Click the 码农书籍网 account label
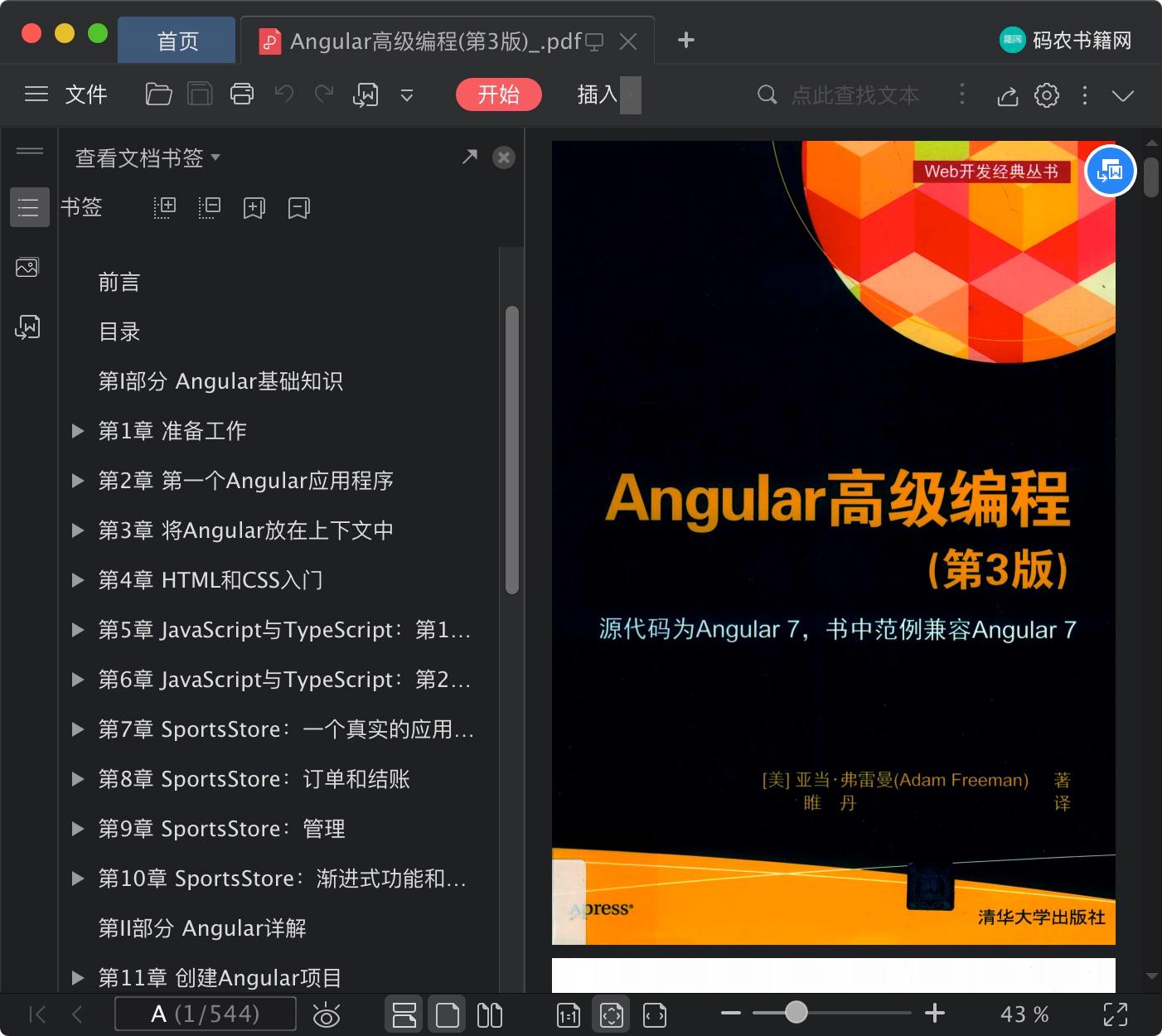The height and width of the screenshot is (1036, 1162). tap(1082, 40)
